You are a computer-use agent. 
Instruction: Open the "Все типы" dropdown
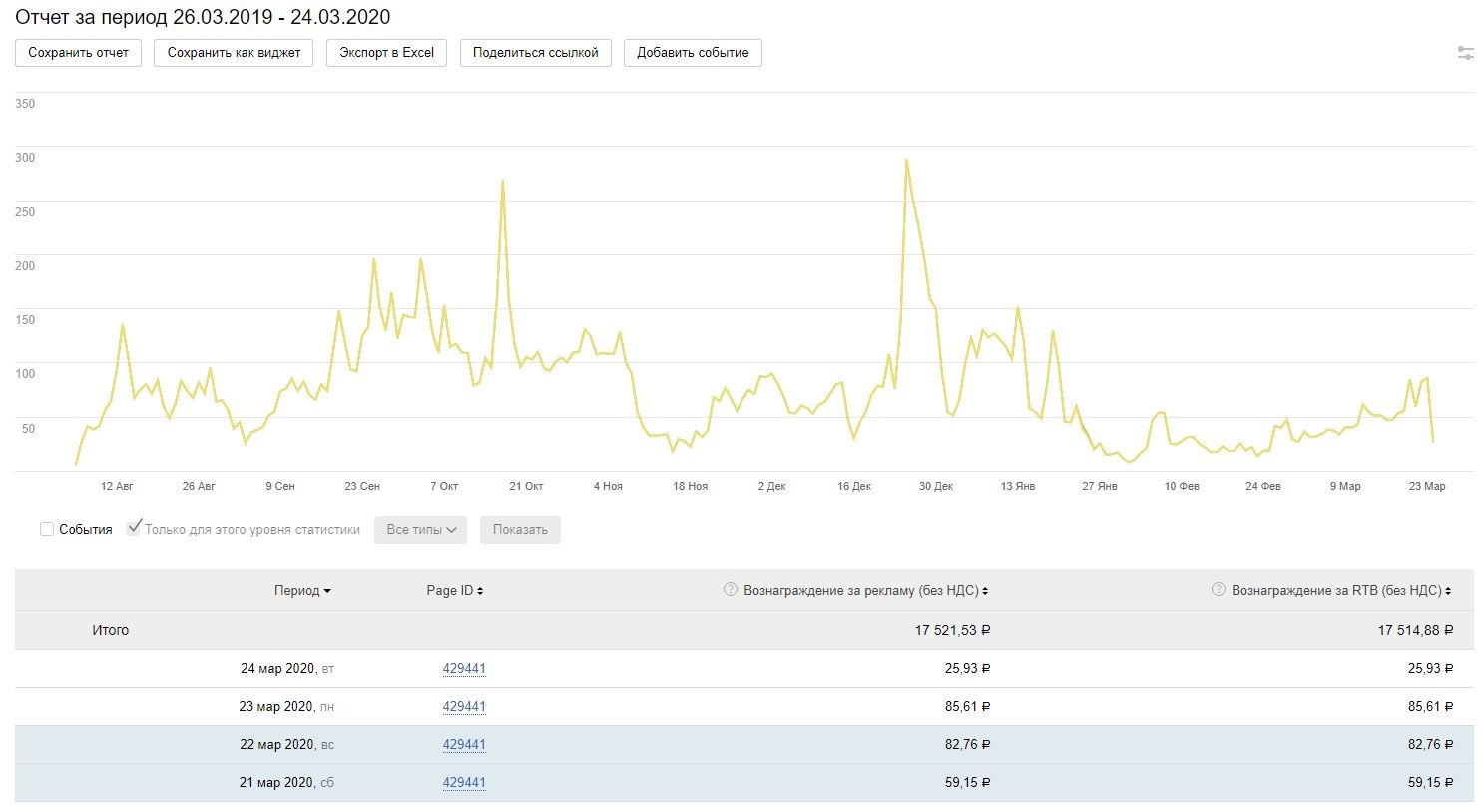420,530
